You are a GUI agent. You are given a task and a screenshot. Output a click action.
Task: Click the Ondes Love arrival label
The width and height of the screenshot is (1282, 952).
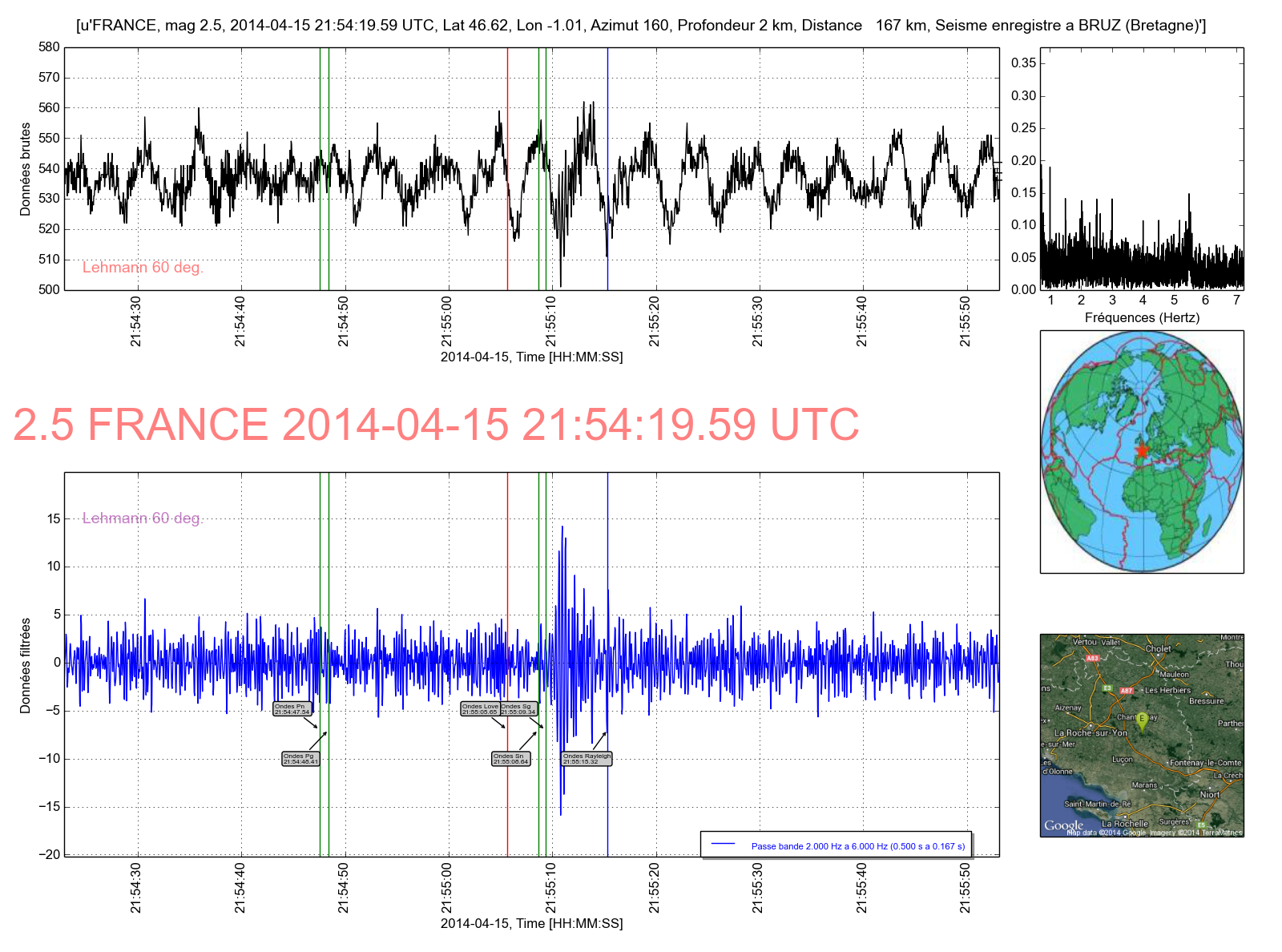click(x=480, y=709)
